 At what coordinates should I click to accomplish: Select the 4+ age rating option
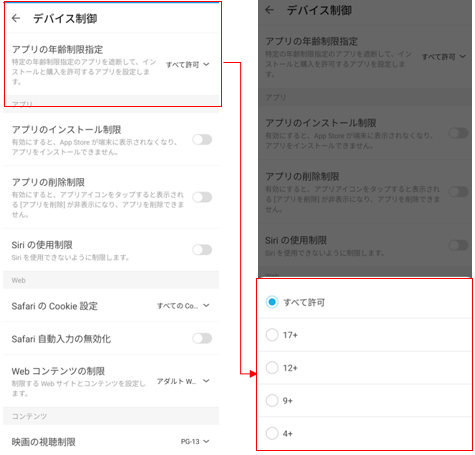pos(365,433)
